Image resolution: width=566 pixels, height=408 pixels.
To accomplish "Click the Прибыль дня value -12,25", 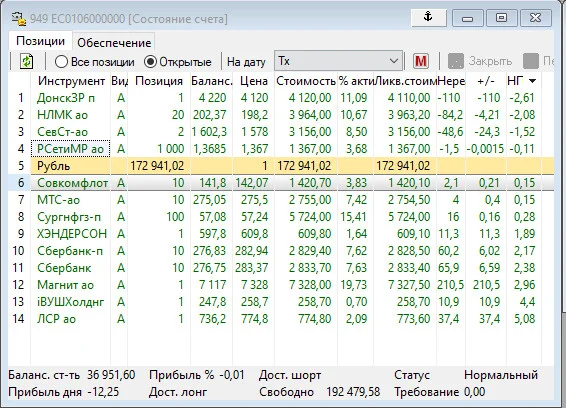I will tap(103, 392).
